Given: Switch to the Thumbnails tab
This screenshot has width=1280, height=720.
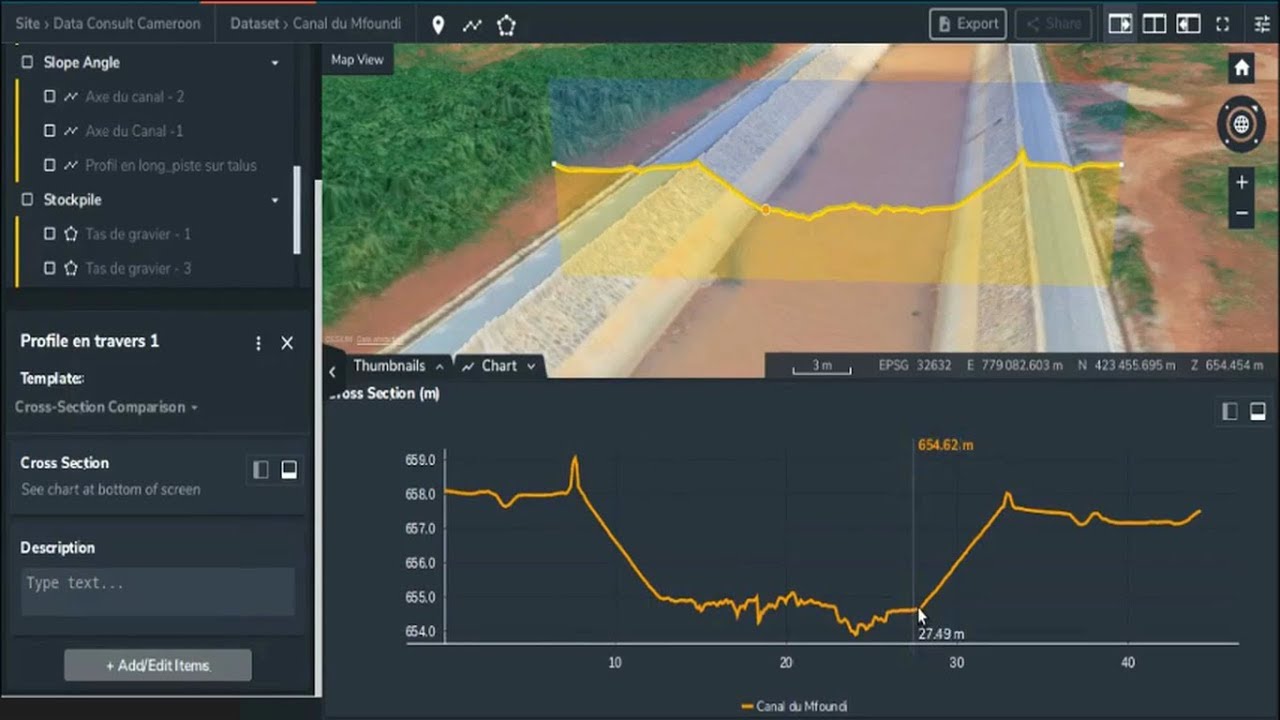Looking at the screenshot, I should 389,366.
